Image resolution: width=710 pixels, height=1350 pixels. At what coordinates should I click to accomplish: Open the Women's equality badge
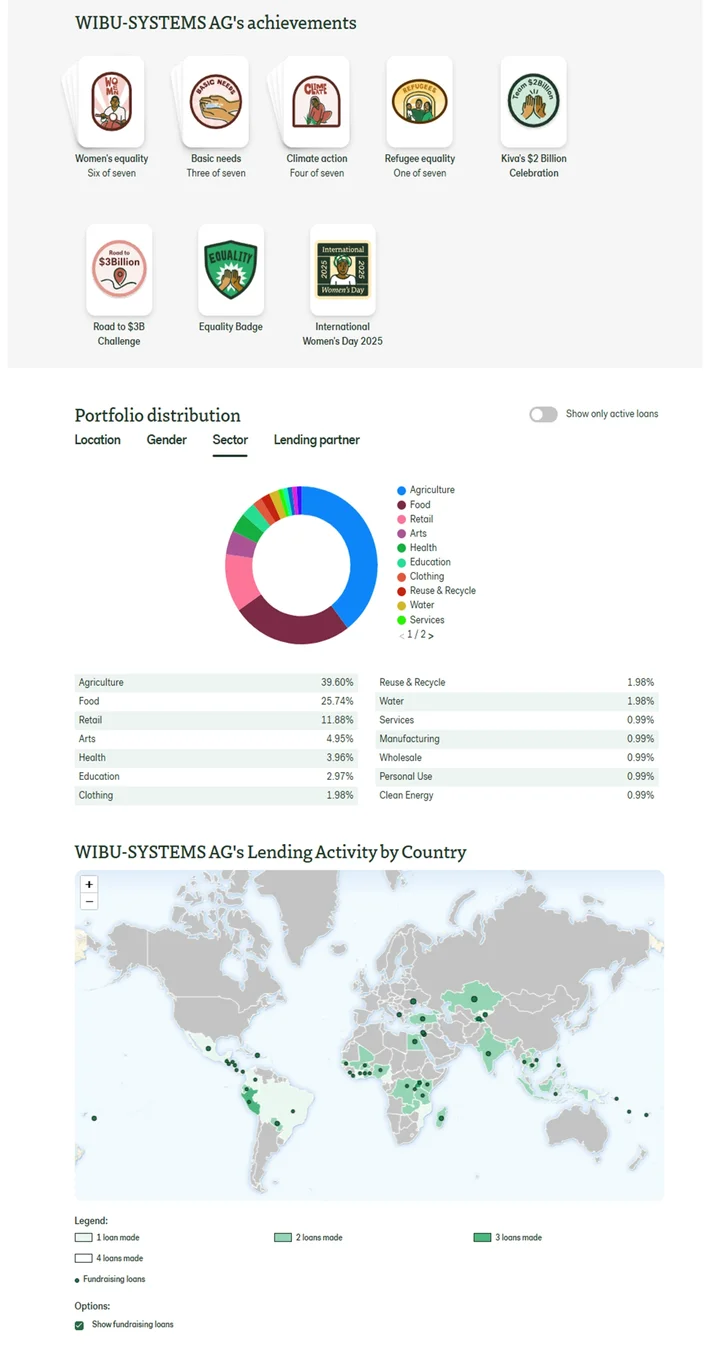(111, 102)
